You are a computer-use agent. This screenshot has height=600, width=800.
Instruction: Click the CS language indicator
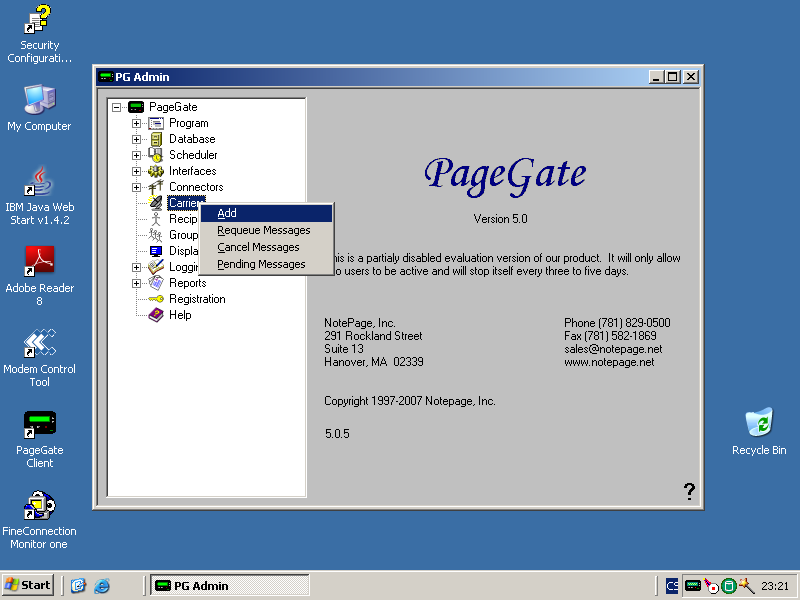672,586
